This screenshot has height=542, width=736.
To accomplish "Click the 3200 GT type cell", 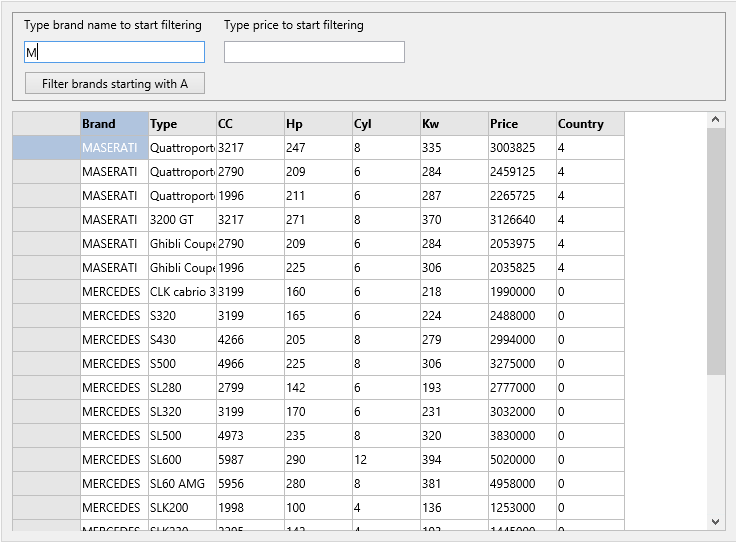I will (x=183, y=220).
